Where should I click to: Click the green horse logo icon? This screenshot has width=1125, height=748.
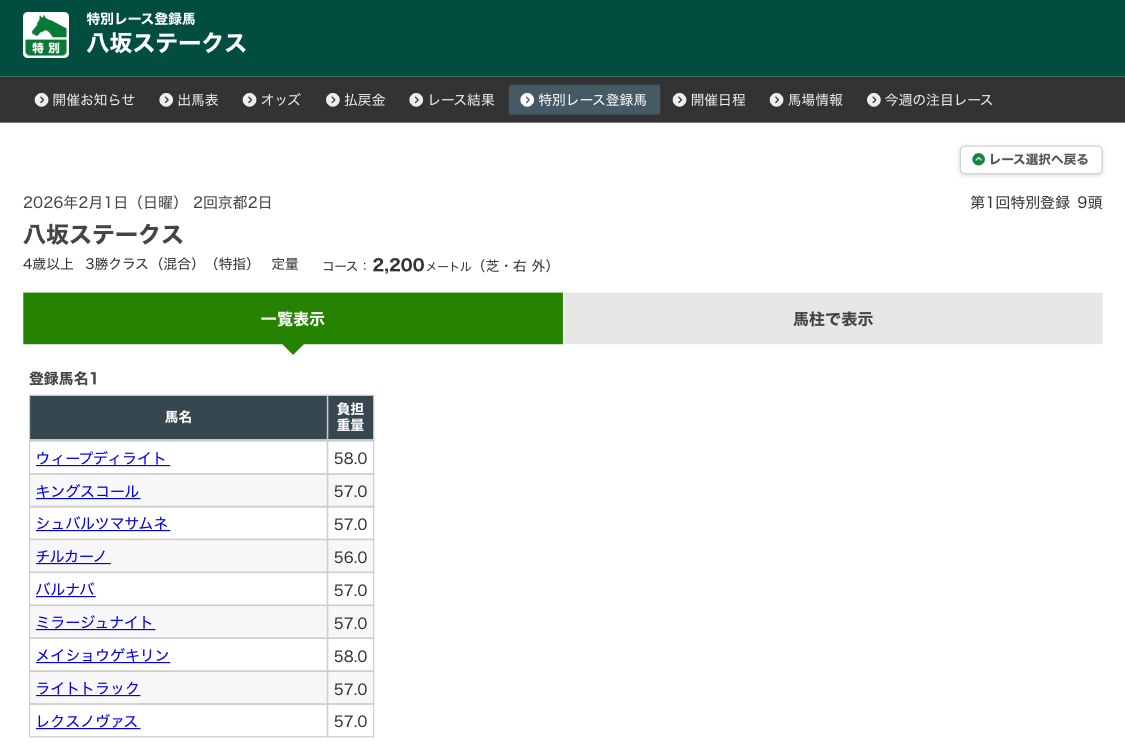[x=46, y=35]
